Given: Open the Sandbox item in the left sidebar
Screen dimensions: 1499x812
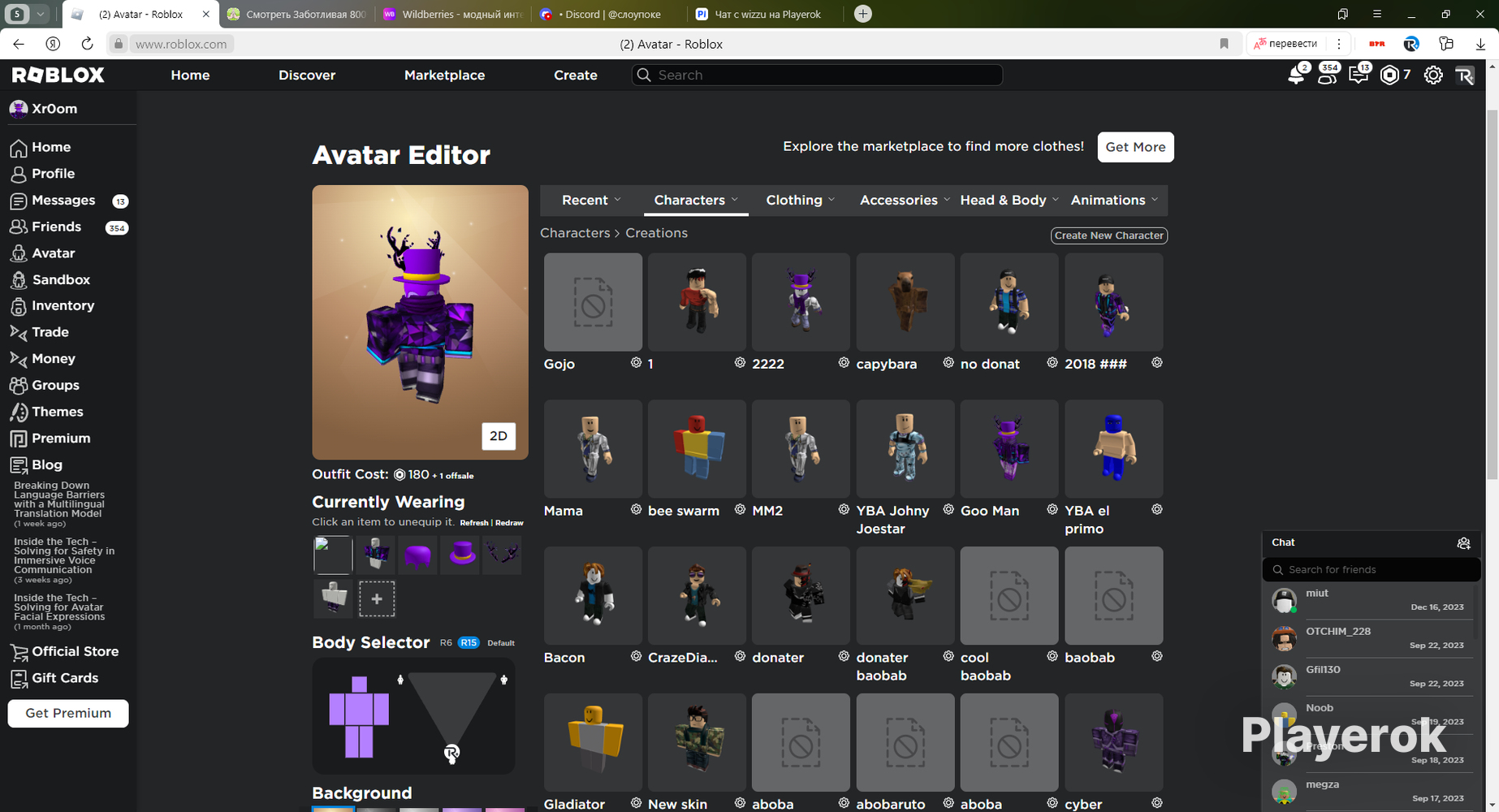Looking at the screenshot, I should click(x=50, y=279).
